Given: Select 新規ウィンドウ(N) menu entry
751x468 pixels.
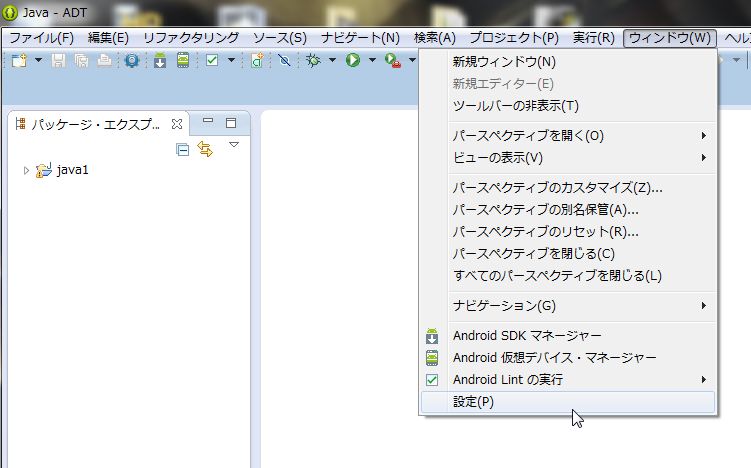Looking at the screenshot, I should [x=569, y=62].
